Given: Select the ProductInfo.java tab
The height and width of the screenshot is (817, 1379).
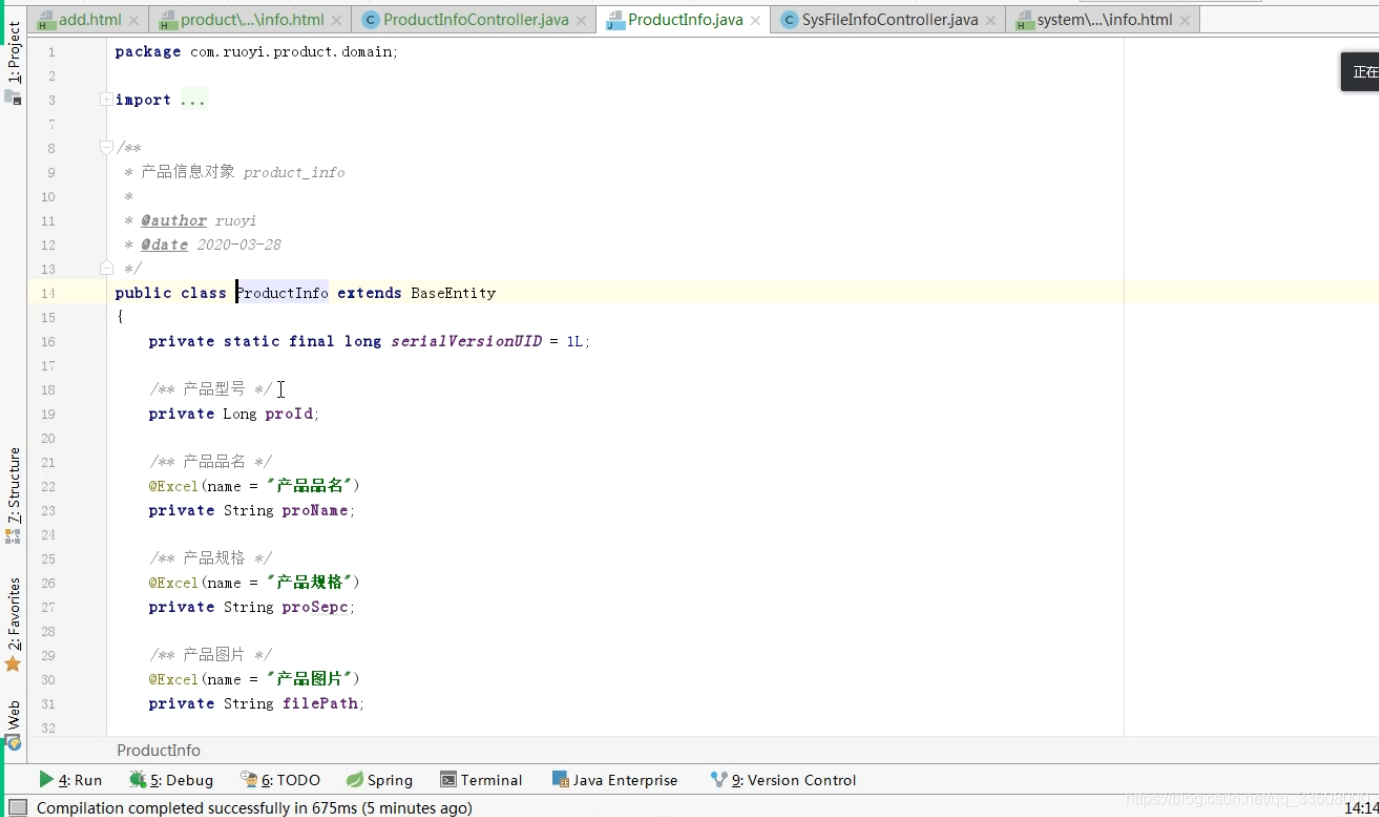Looking at the screenshot, I should click(x=685, y=20).
